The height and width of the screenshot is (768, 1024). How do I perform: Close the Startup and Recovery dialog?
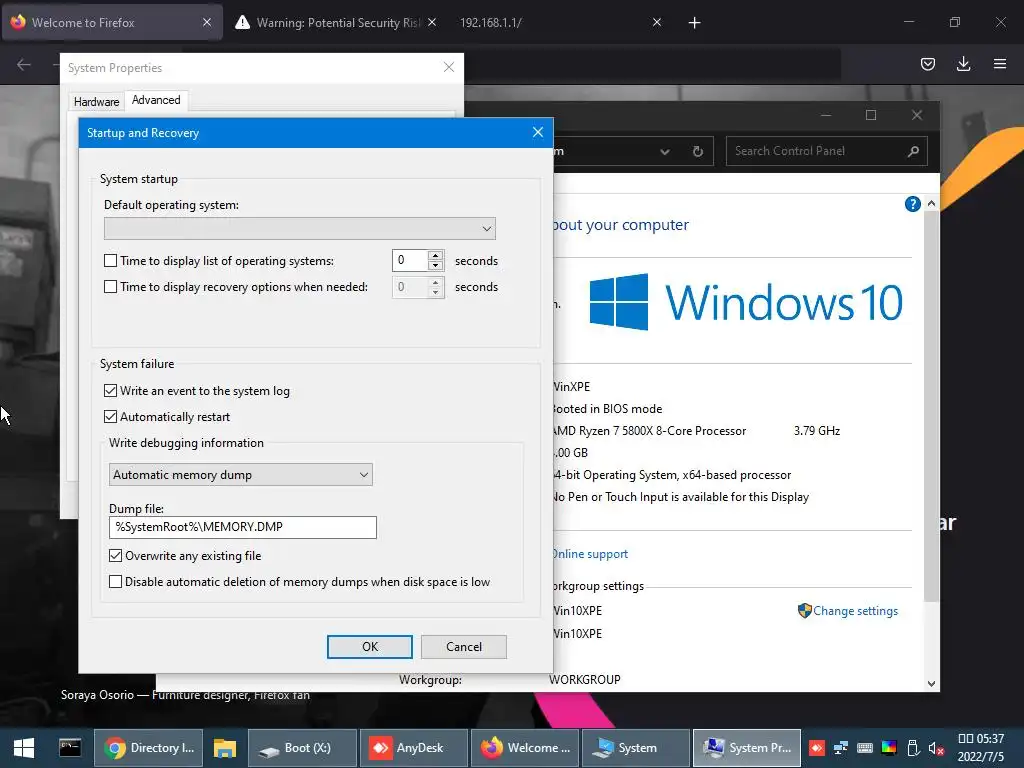point(537,133)
